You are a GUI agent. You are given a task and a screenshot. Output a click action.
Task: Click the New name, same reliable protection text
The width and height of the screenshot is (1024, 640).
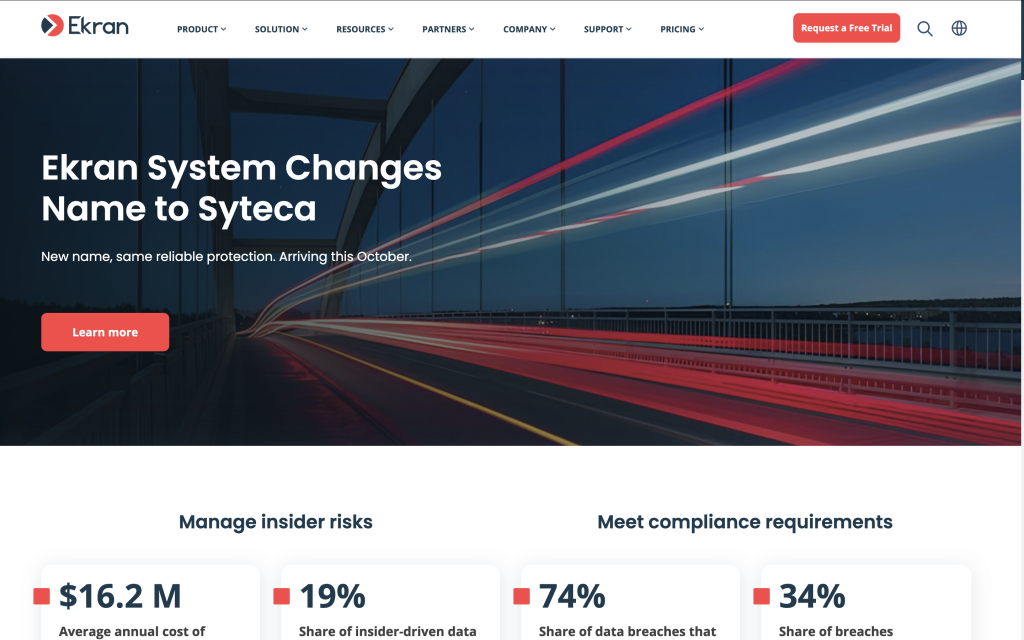pyautogui.click(x=226, y=257)
